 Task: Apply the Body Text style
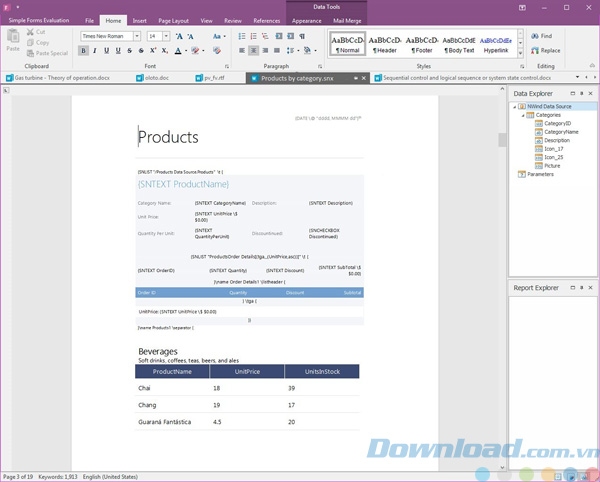[461, 43]
